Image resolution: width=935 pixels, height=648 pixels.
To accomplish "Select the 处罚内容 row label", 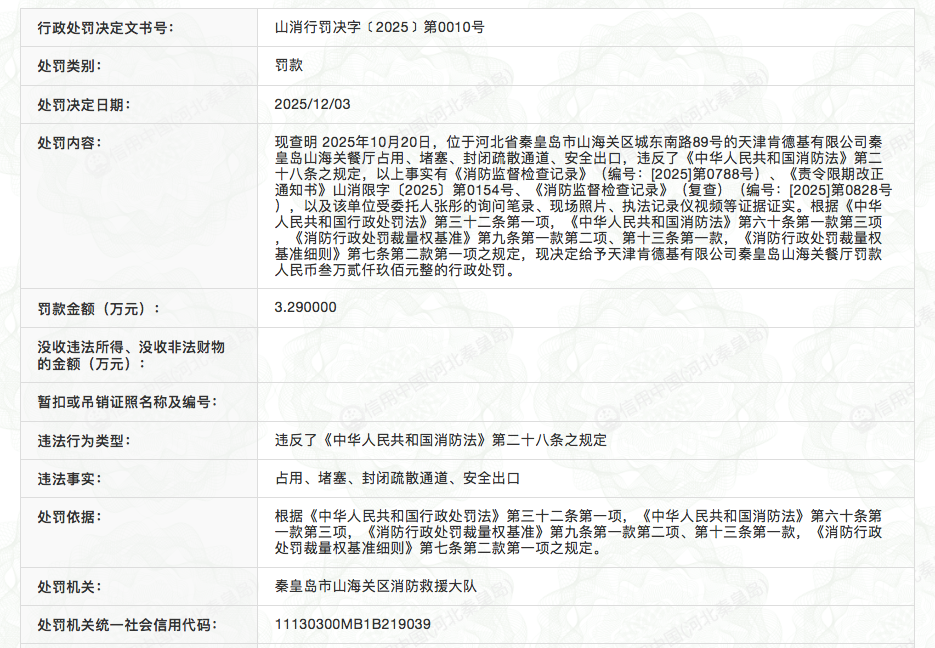I will point(70,142).
